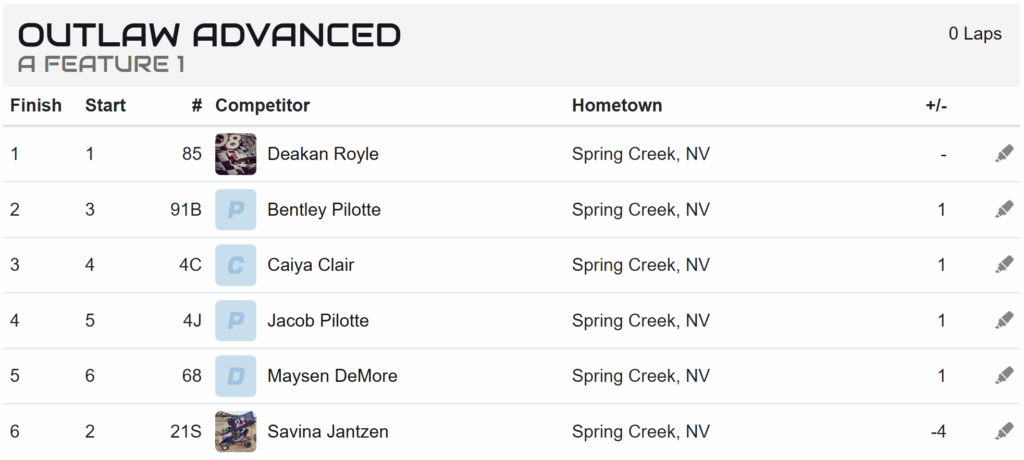Click the +/- column header
Viewport: 1024px width, 460px height.
tap(936, 106)
